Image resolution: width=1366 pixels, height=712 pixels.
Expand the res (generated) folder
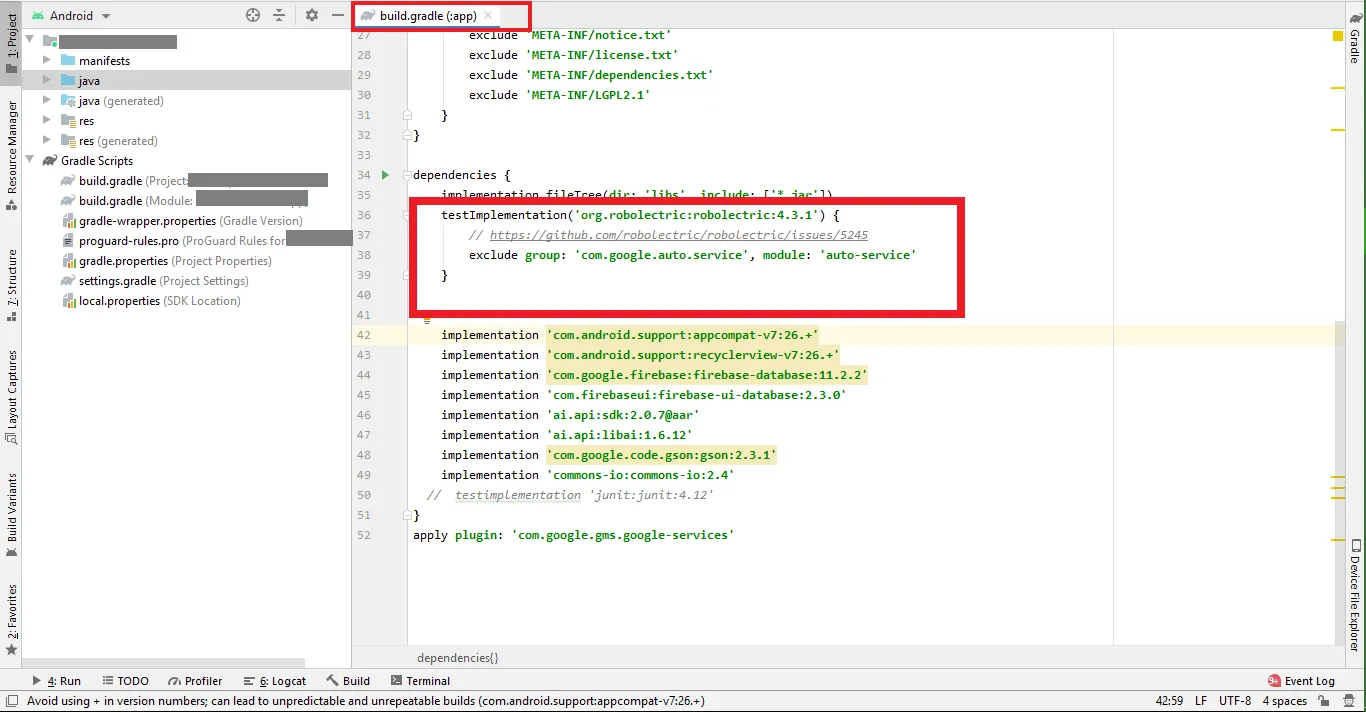(x=47, y=140)
